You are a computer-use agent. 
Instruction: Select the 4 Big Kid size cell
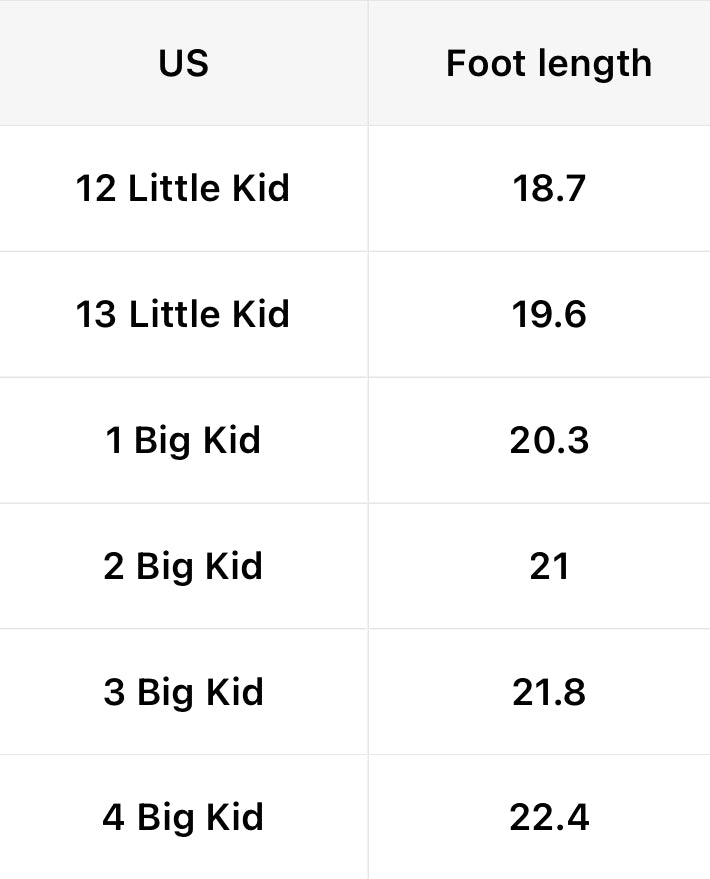(x=183, y=818)
